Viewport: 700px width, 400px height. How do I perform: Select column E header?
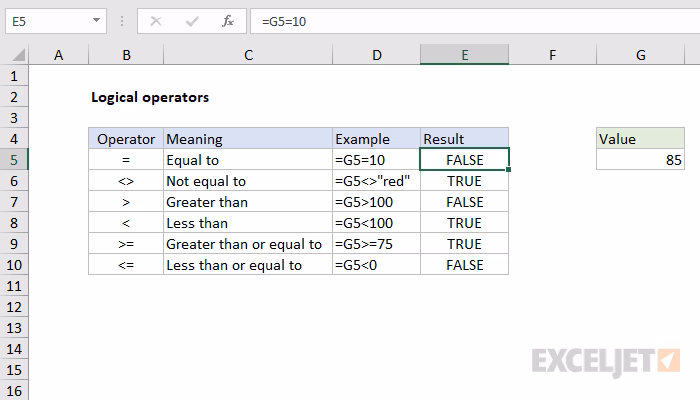pyautogui.click(x=464, y=55)
